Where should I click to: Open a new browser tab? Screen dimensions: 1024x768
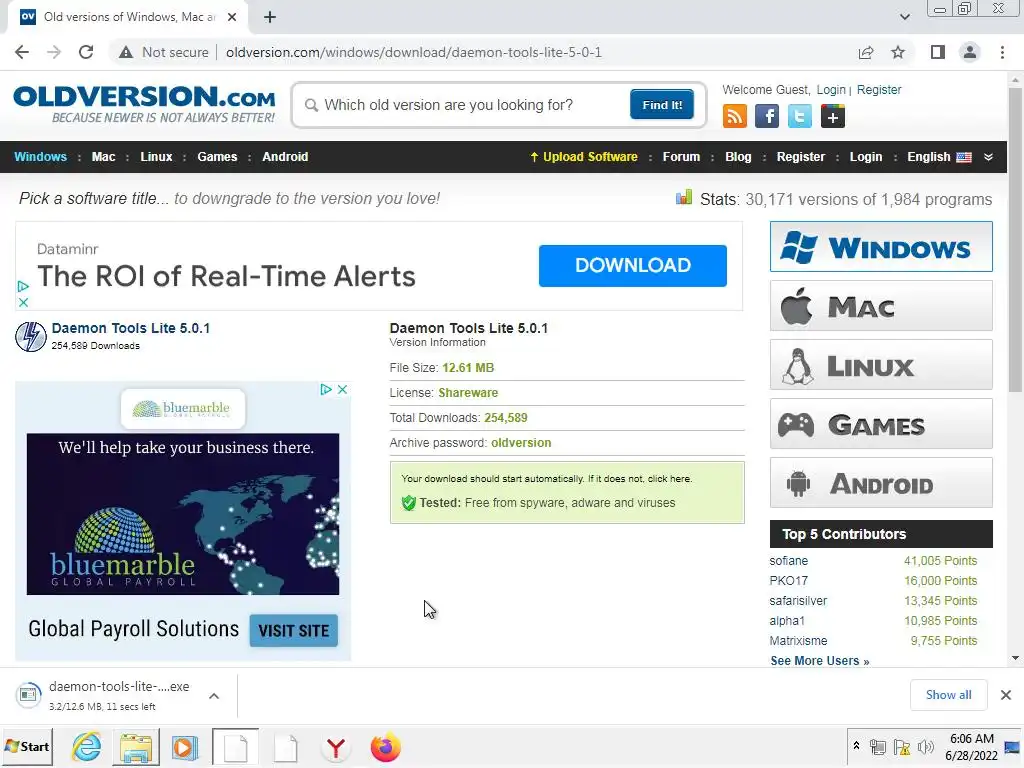click(270, 17)
